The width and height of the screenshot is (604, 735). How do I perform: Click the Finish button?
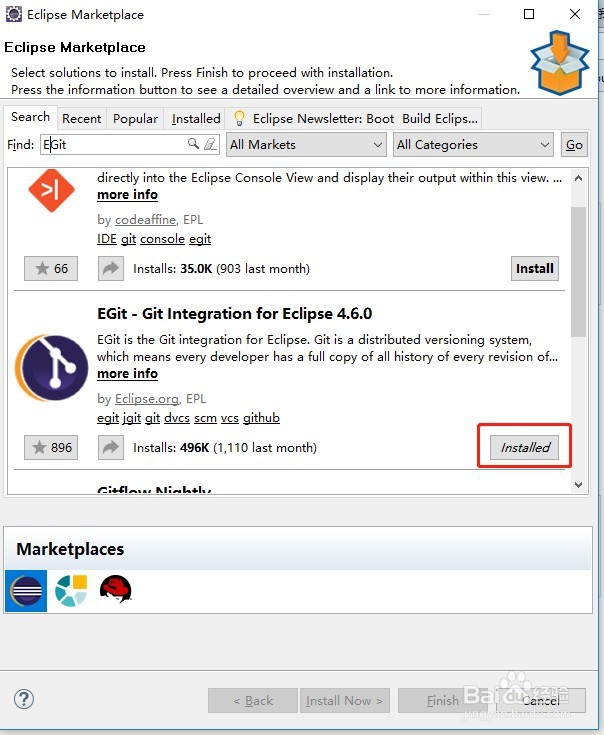coord(442,700)
